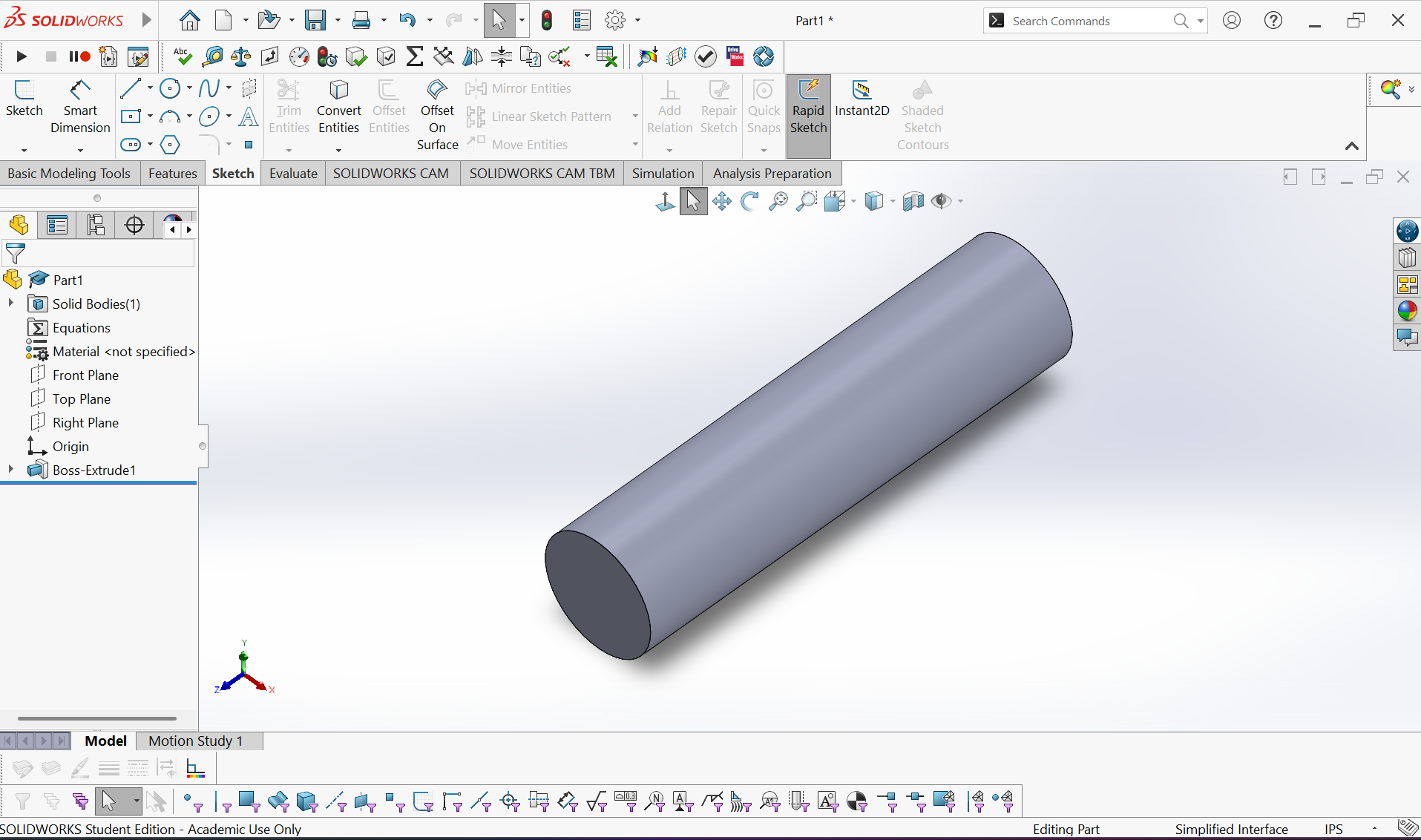
Task: Switch to the Features tab
Action: point(173,173)
